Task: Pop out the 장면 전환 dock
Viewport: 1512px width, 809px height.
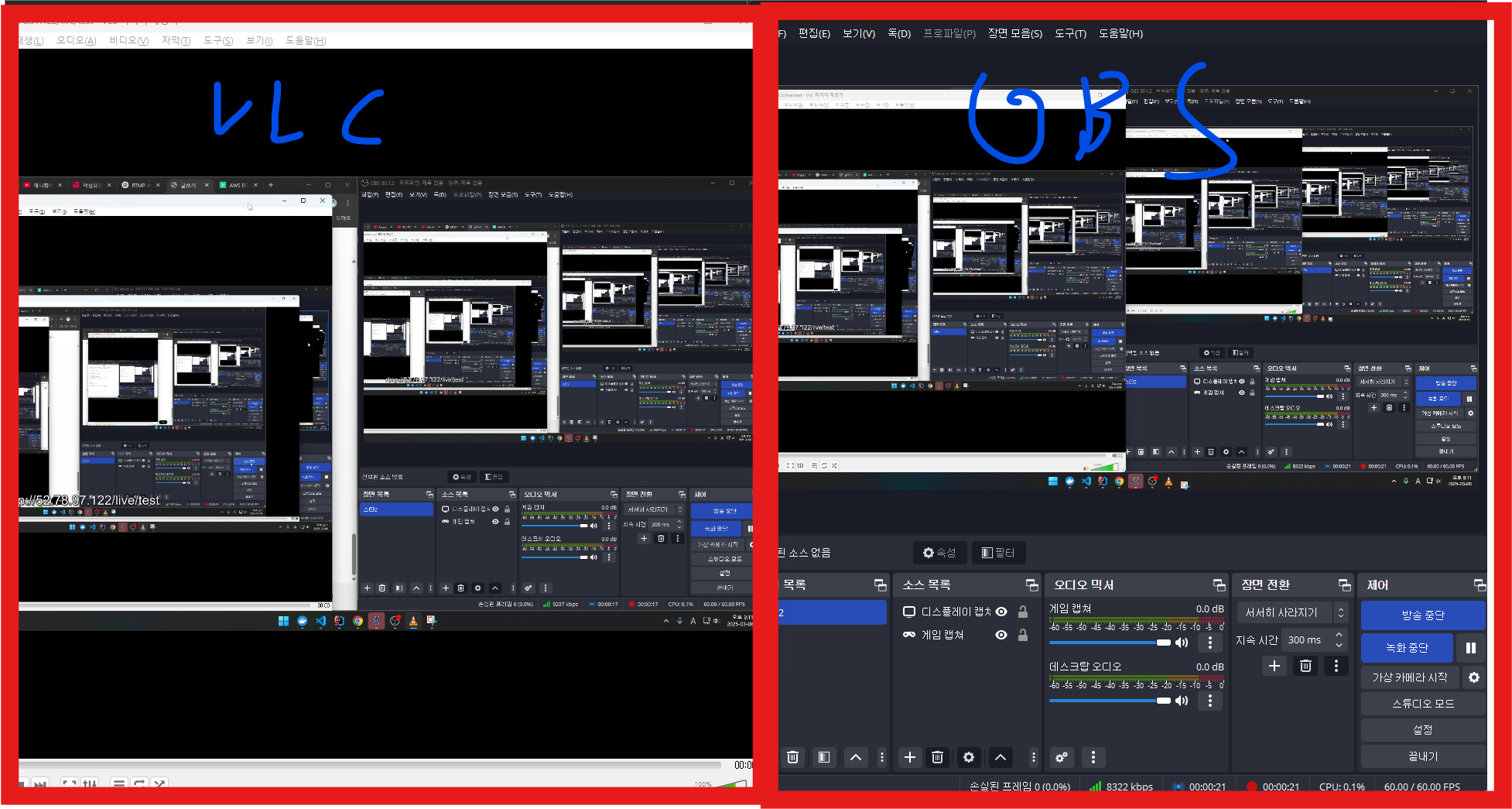Action: pyautogui.click(x=1344, y=584)
